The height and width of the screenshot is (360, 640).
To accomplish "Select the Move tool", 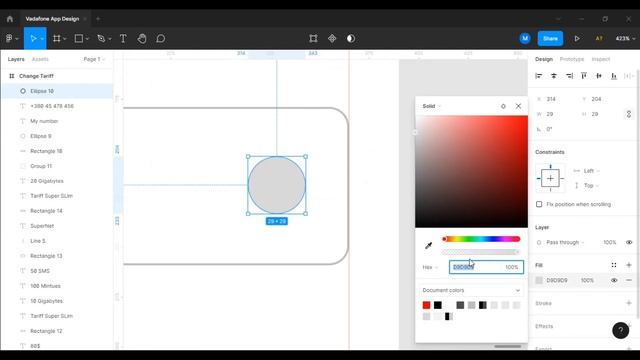I will (33, 38).
